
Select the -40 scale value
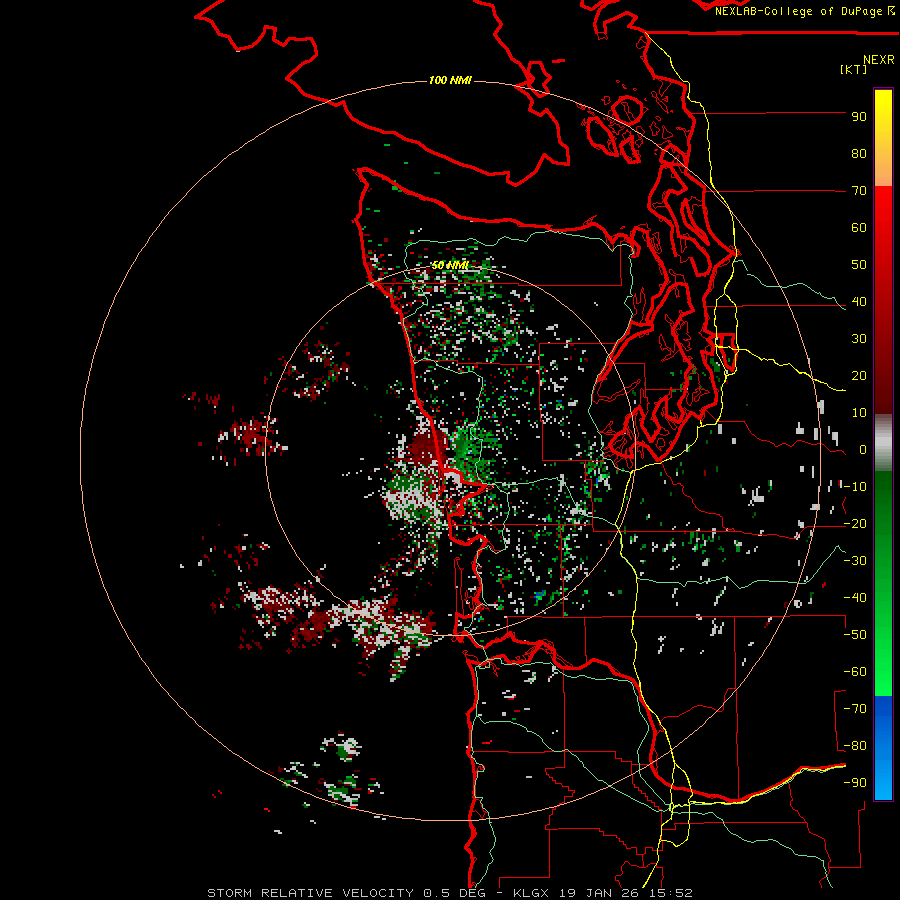(855, 598)
